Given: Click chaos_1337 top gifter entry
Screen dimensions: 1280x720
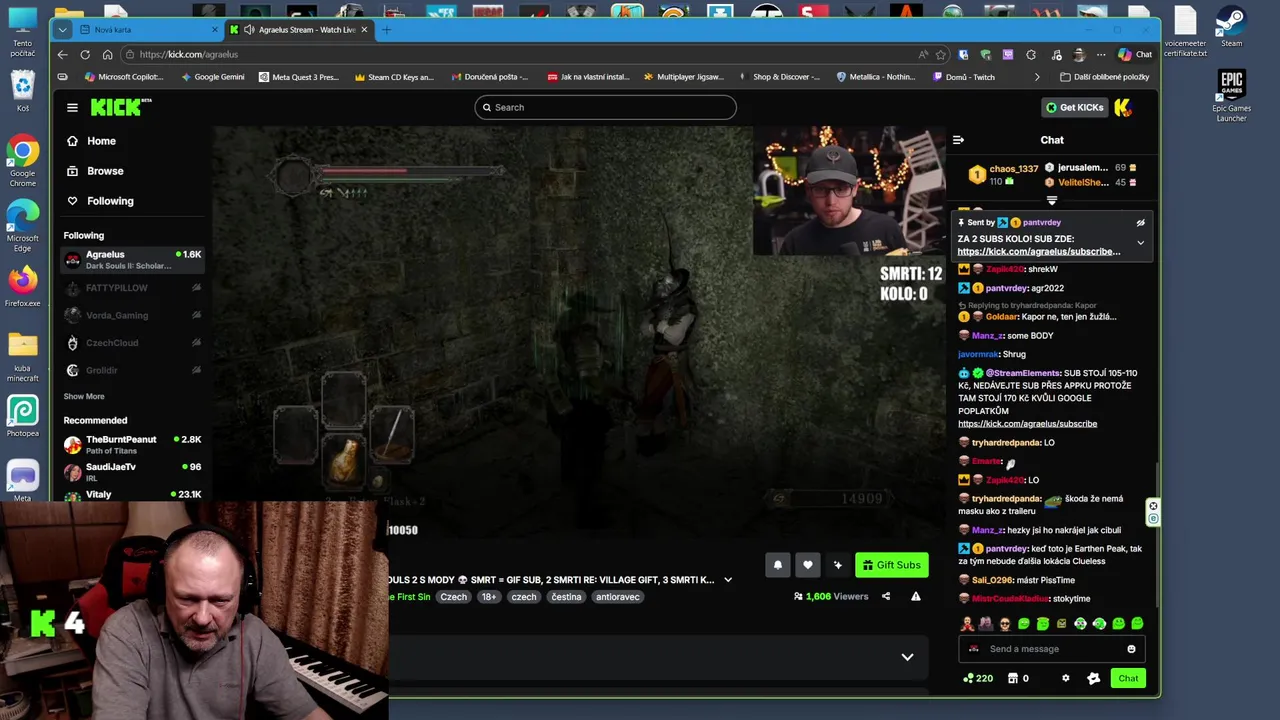Looking at the screenshot, I should (1004, 175).
